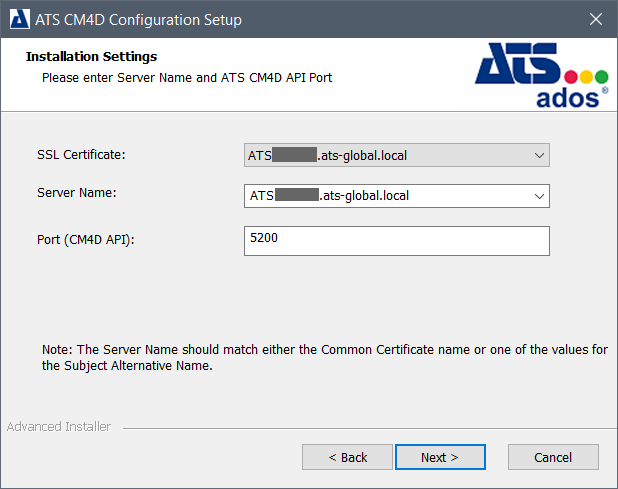Select the SSL Certificate combo box value
The height and width of the screenshot is (489, 618).
(x=390, y=155)
